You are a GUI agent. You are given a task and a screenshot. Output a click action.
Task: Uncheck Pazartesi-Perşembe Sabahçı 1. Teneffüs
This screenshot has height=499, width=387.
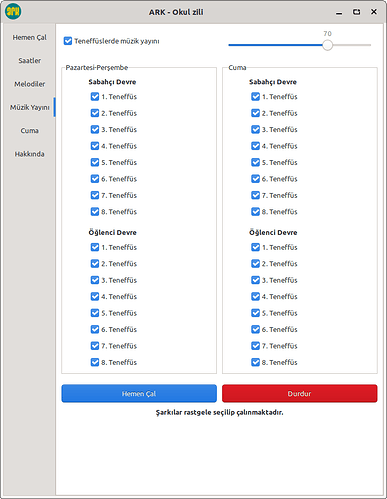coord(95,97)
